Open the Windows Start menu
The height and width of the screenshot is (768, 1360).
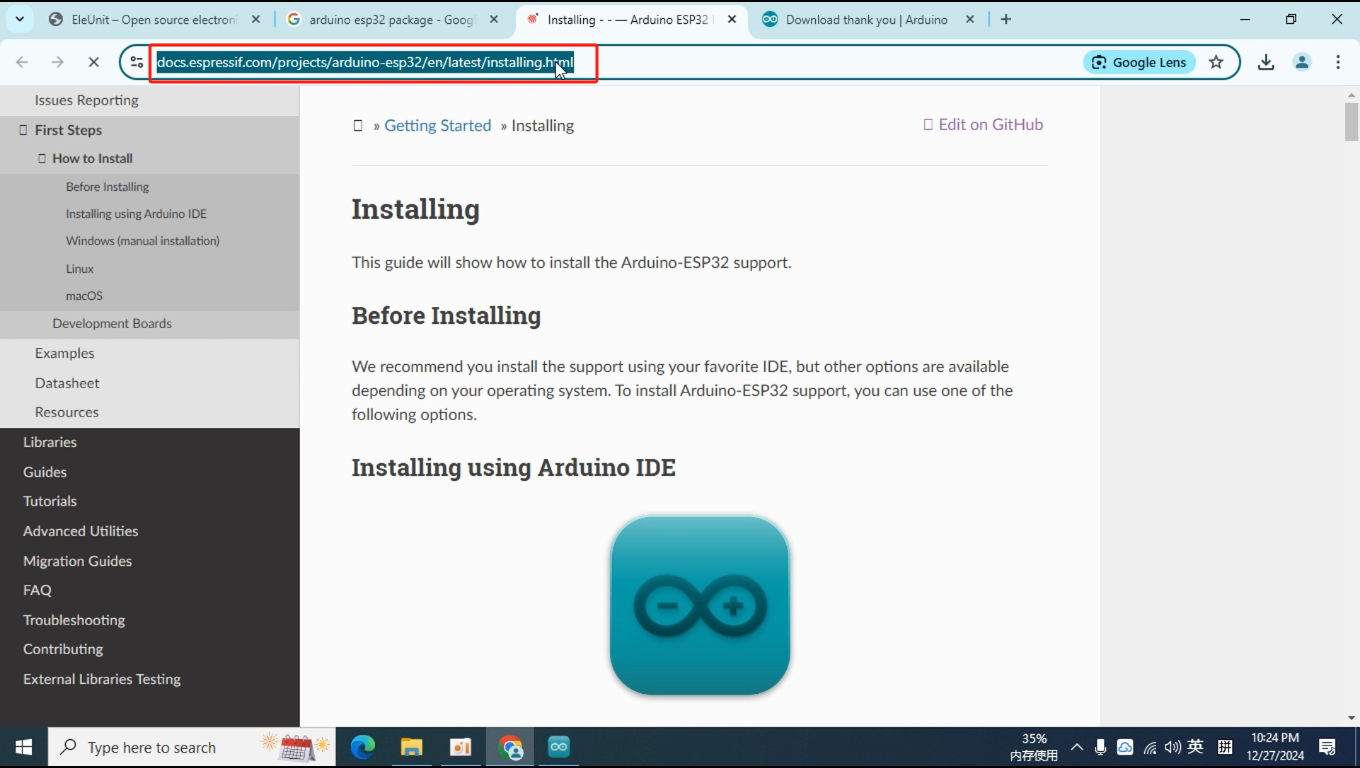[23, 747]
